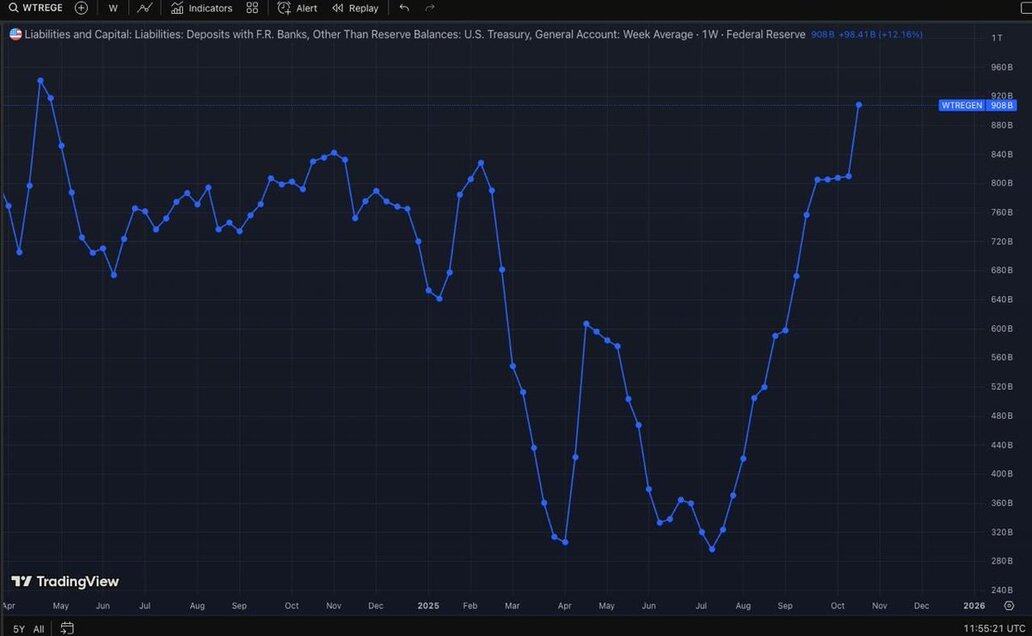The height and width of the screenshot is (636, 1032).
Task: Open the WTREGE symbol search
Action: pyautogui.click(x=36, y=8)
